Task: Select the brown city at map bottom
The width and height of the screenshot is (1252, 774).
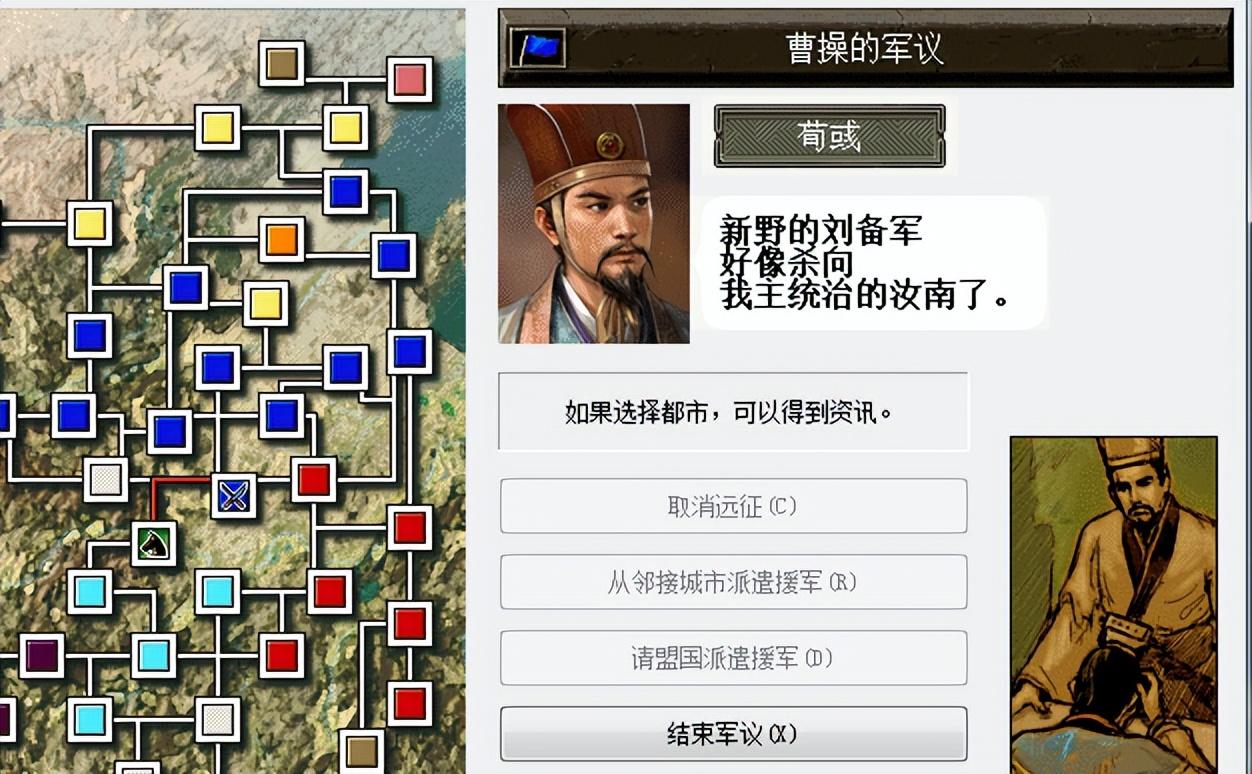Action: click(361, 751)
